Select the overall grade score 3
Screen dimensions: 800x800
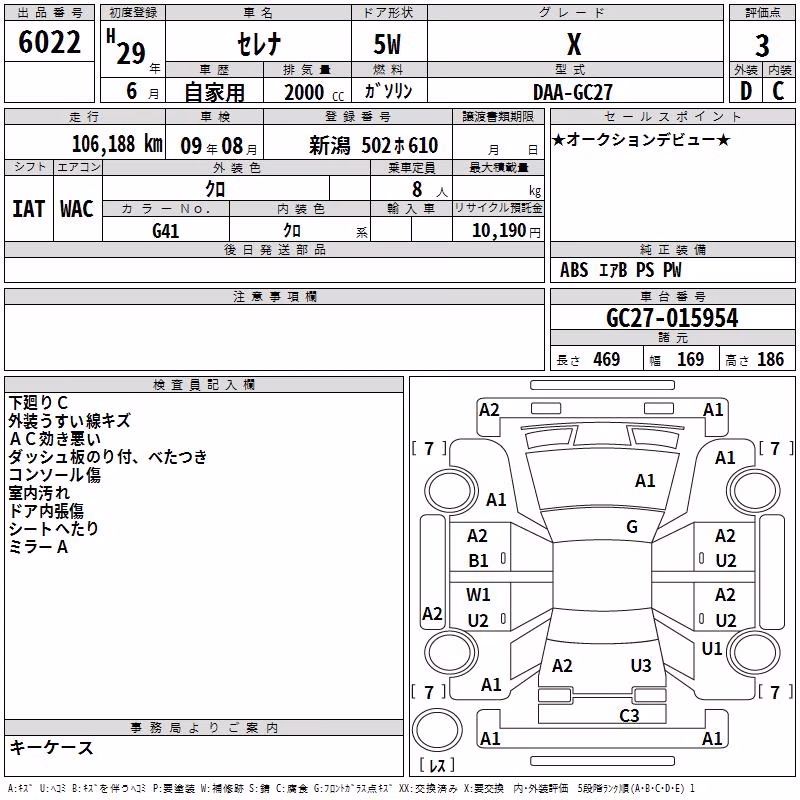pos(762,45)
